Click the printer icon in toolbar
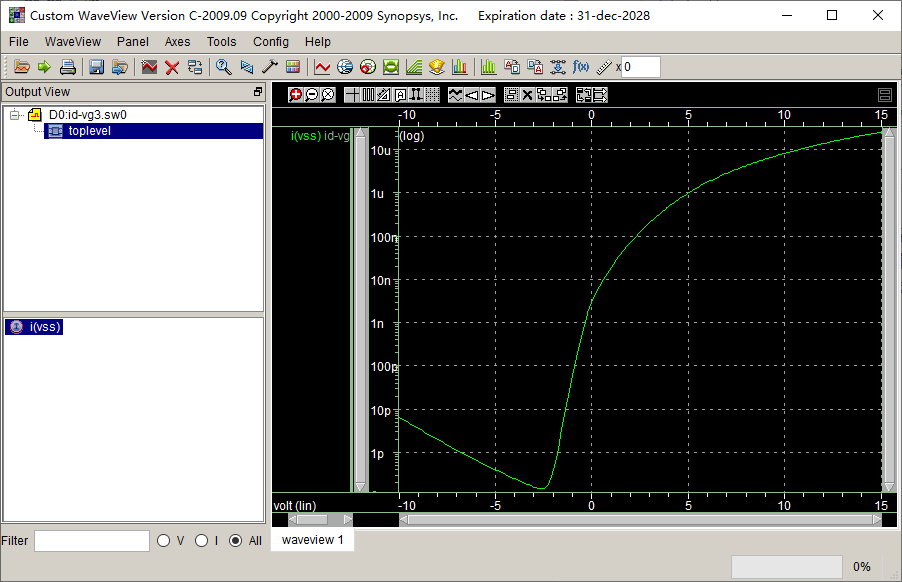902x582 pixels. click(x=67, y=67)
